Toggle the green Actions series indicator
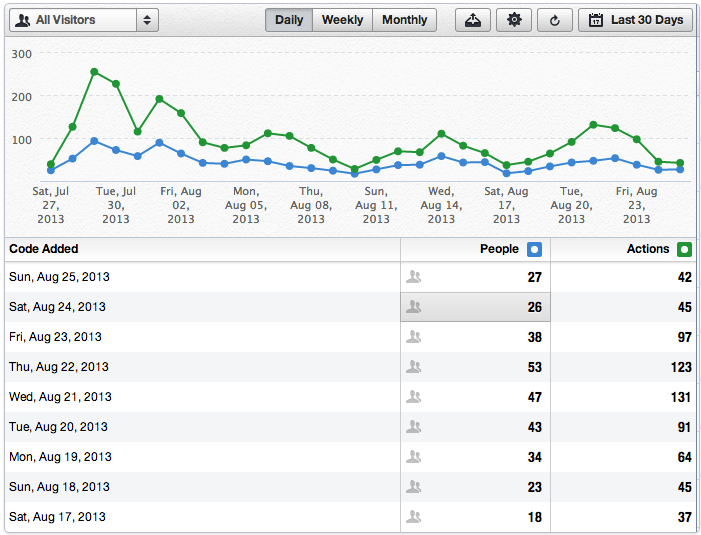This screenshot has width=701, height=535. tap(684, 249)
